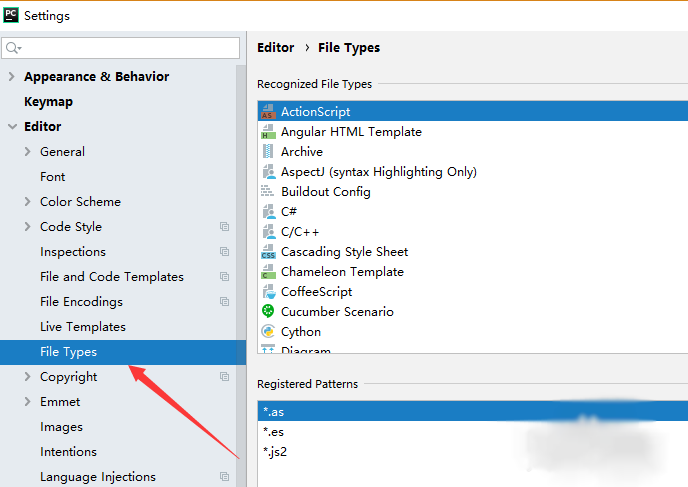Click the Angular HTML Template icon
Screen dimensions: 688x487
point(268,132)
